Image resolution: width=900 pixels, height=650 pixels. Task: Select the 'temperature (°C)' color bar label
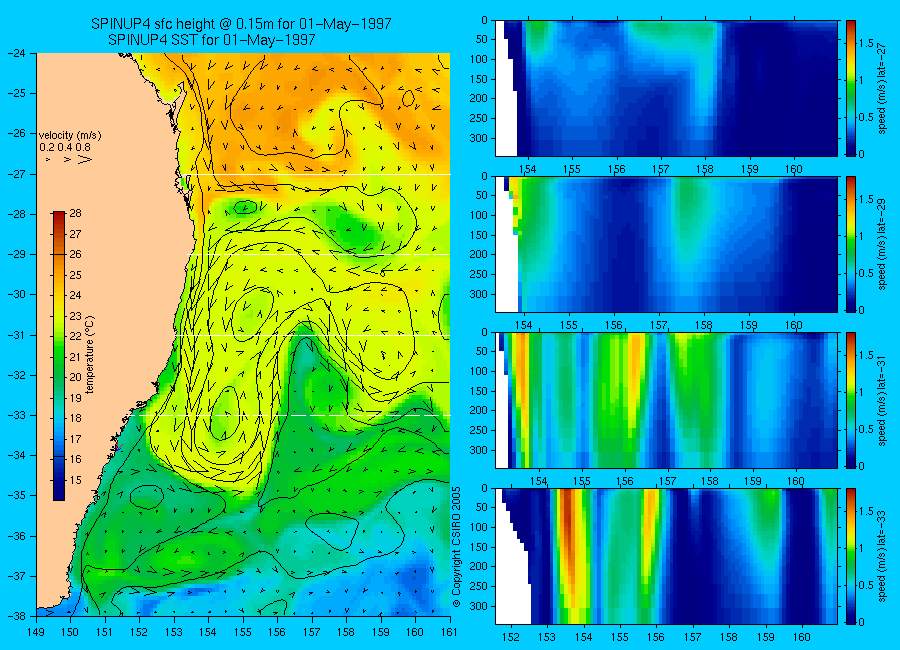90,354
